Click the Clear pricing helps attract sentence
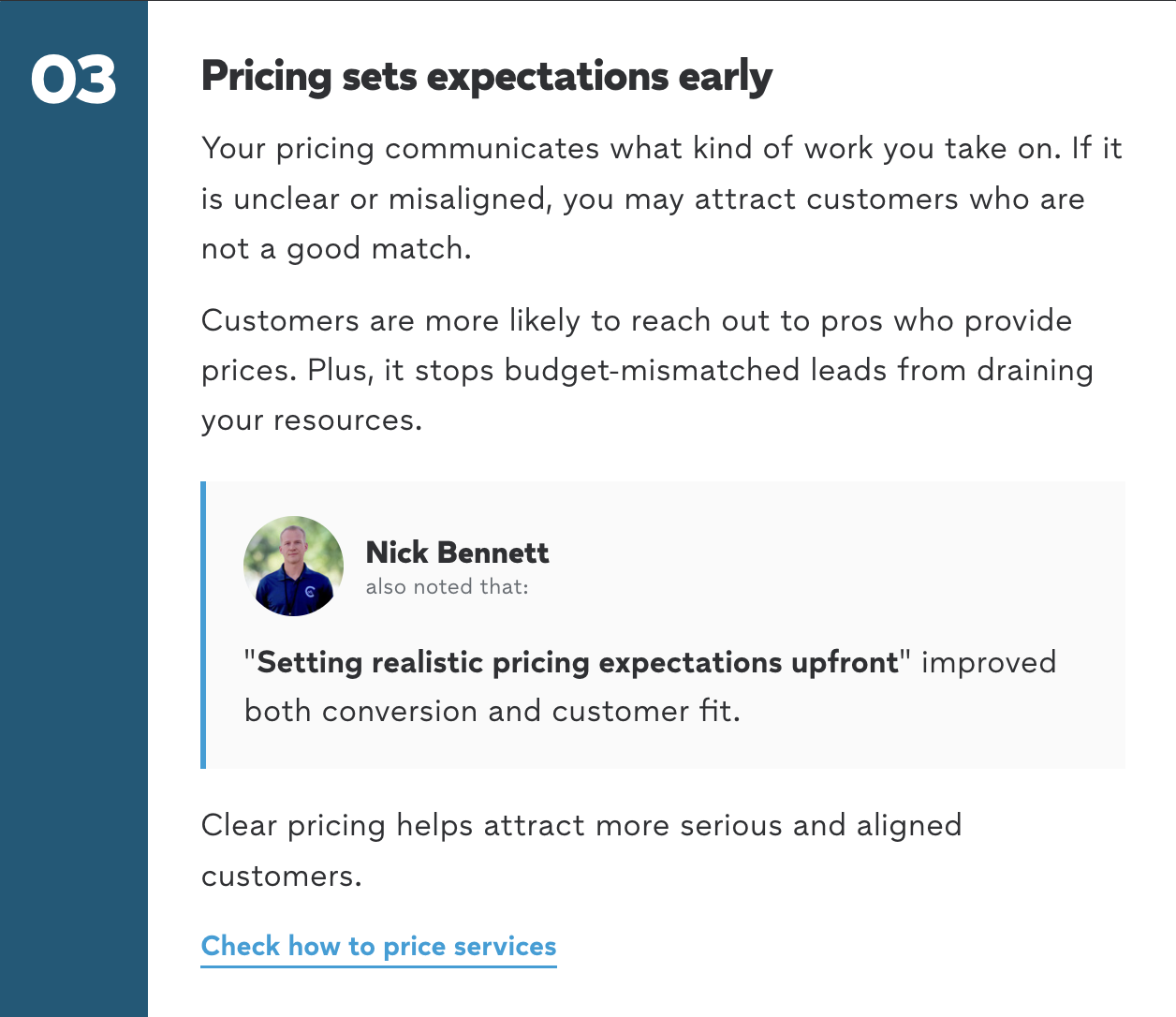Screen dimensions: 1176x1017 point(581,850)
